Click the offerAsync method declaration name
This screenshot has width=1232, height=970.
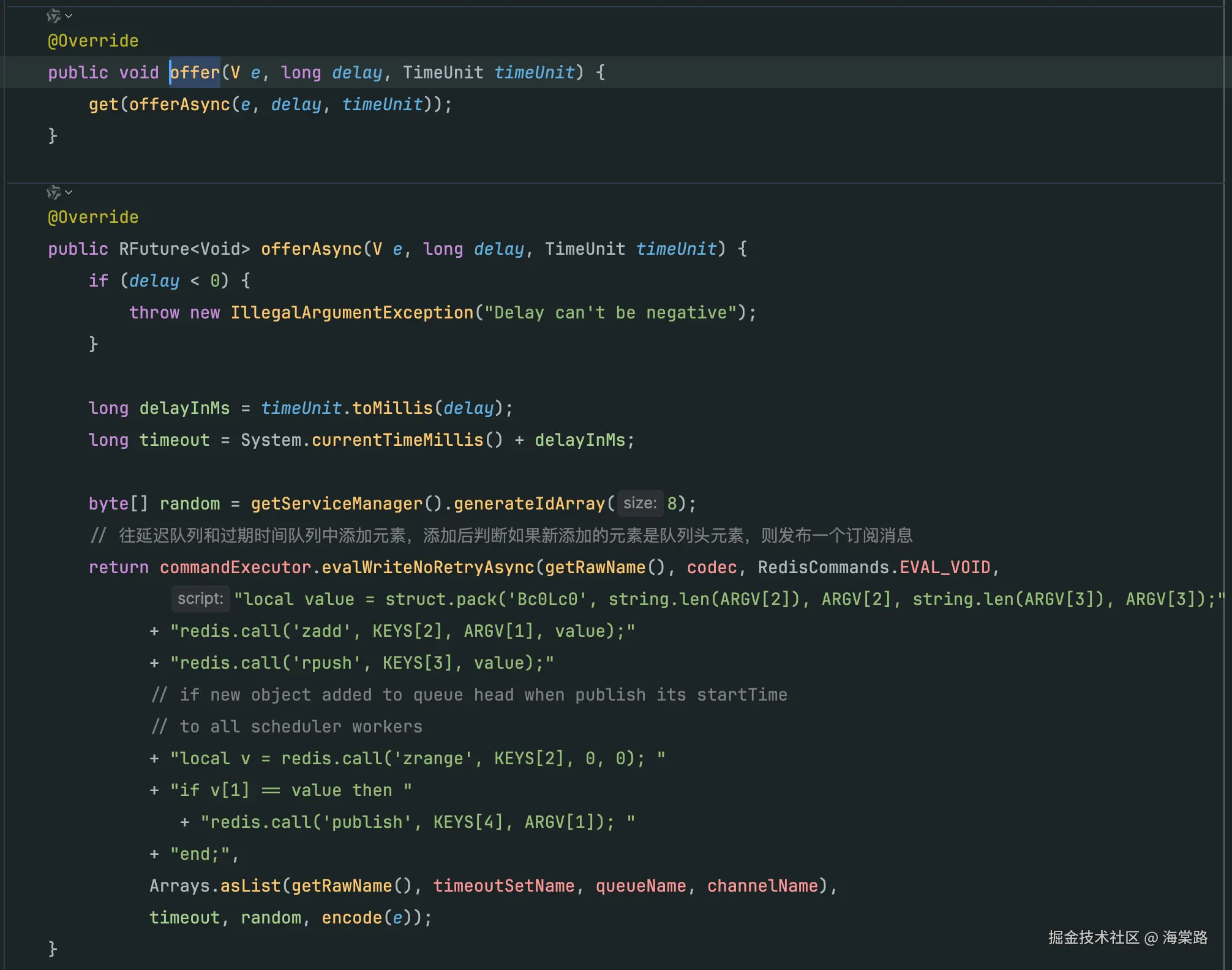[x=311, y=249]
